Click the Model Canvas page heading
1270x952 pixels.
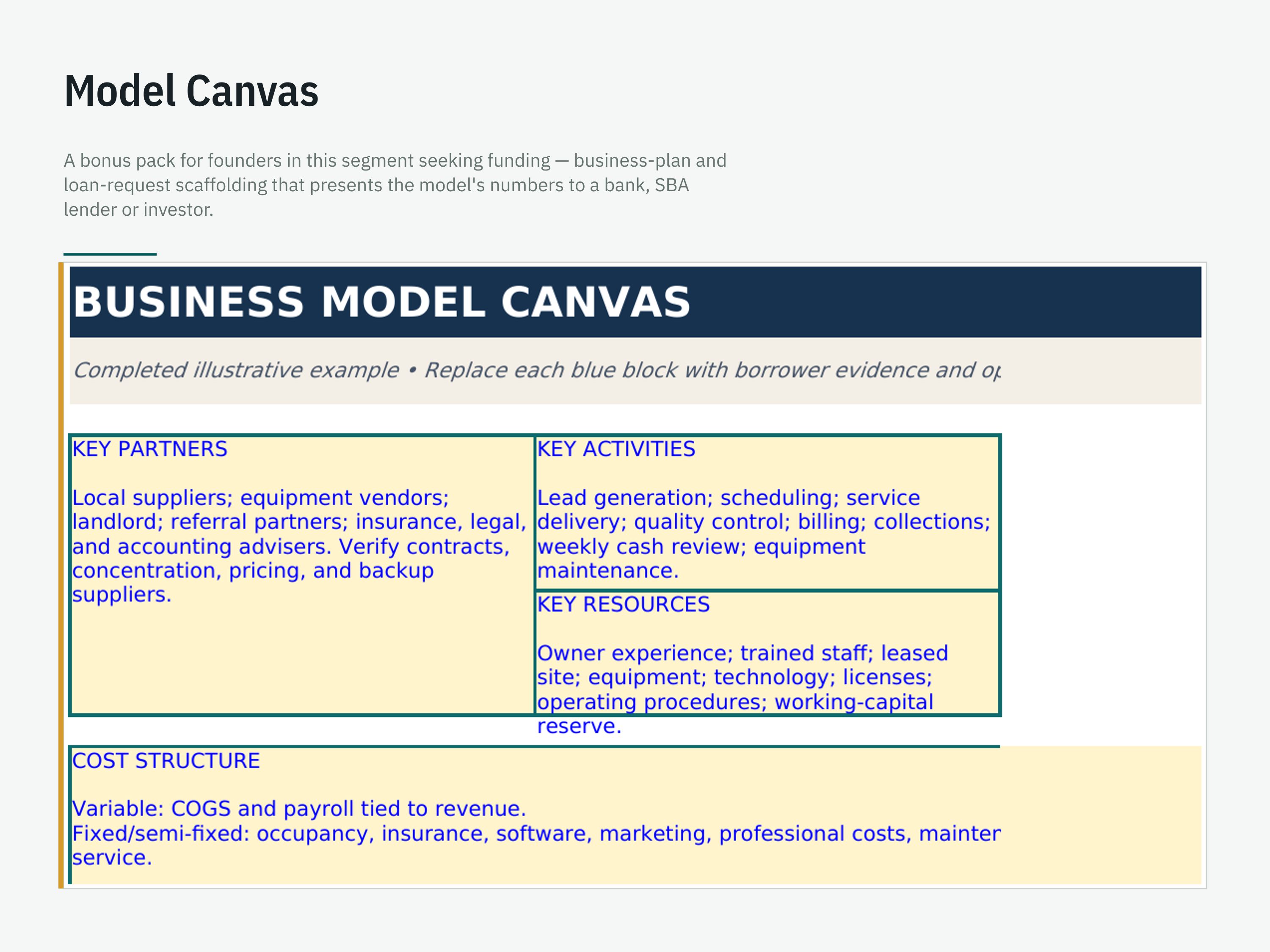[191, 91]
